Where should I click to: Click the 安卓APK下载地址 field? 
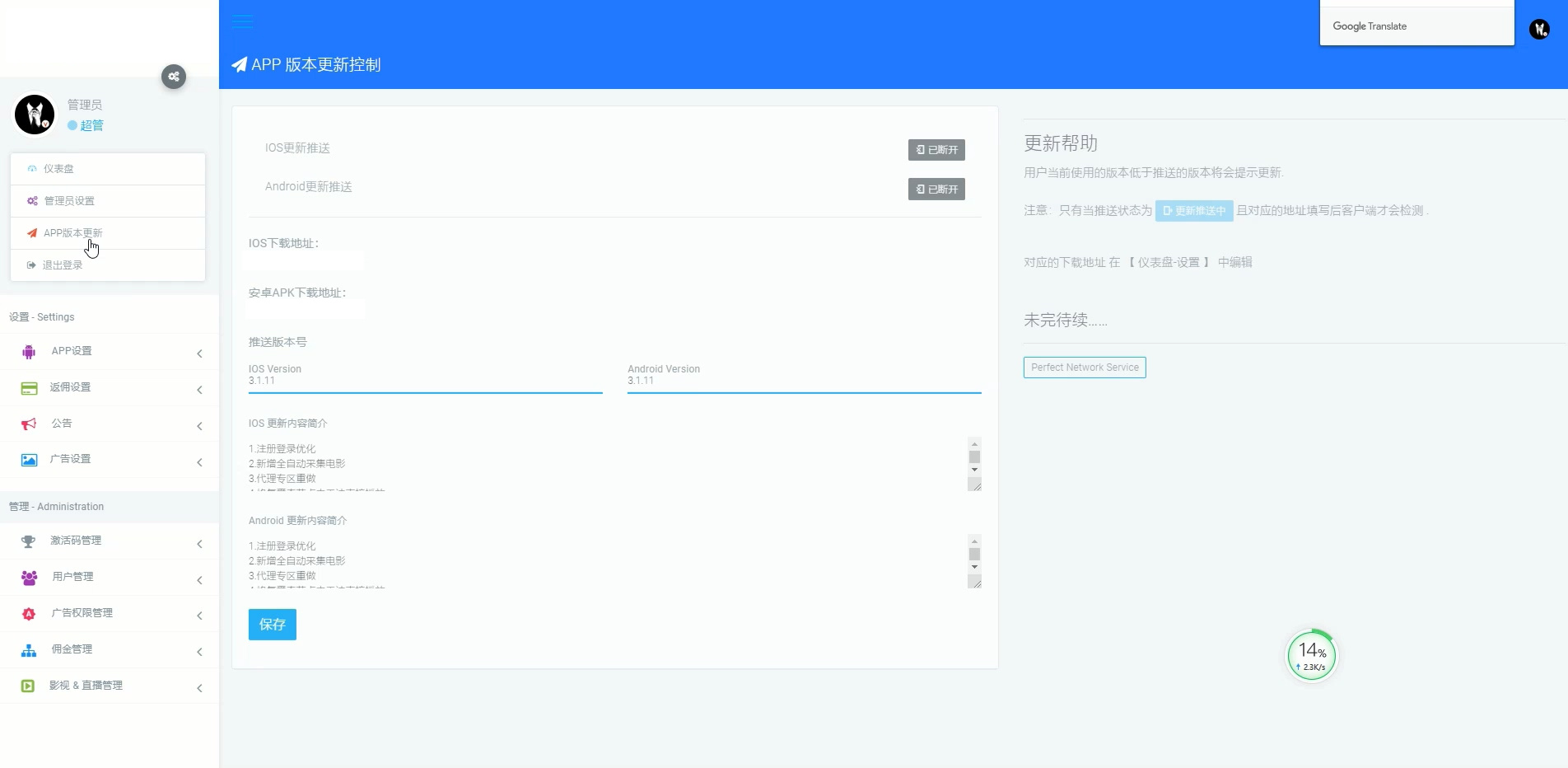[x=306, y=310]
